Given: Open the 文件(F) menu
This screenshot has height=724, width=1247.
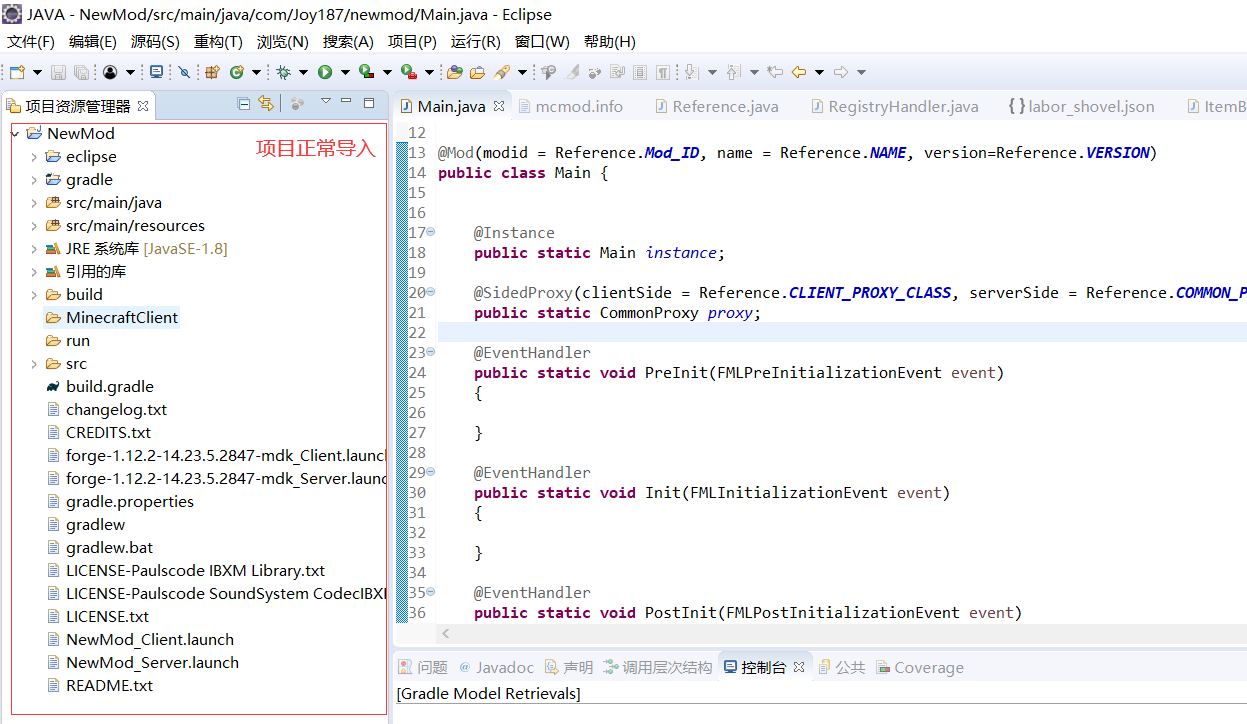Looking at the screenshot, I should click(x=31, y=42).
